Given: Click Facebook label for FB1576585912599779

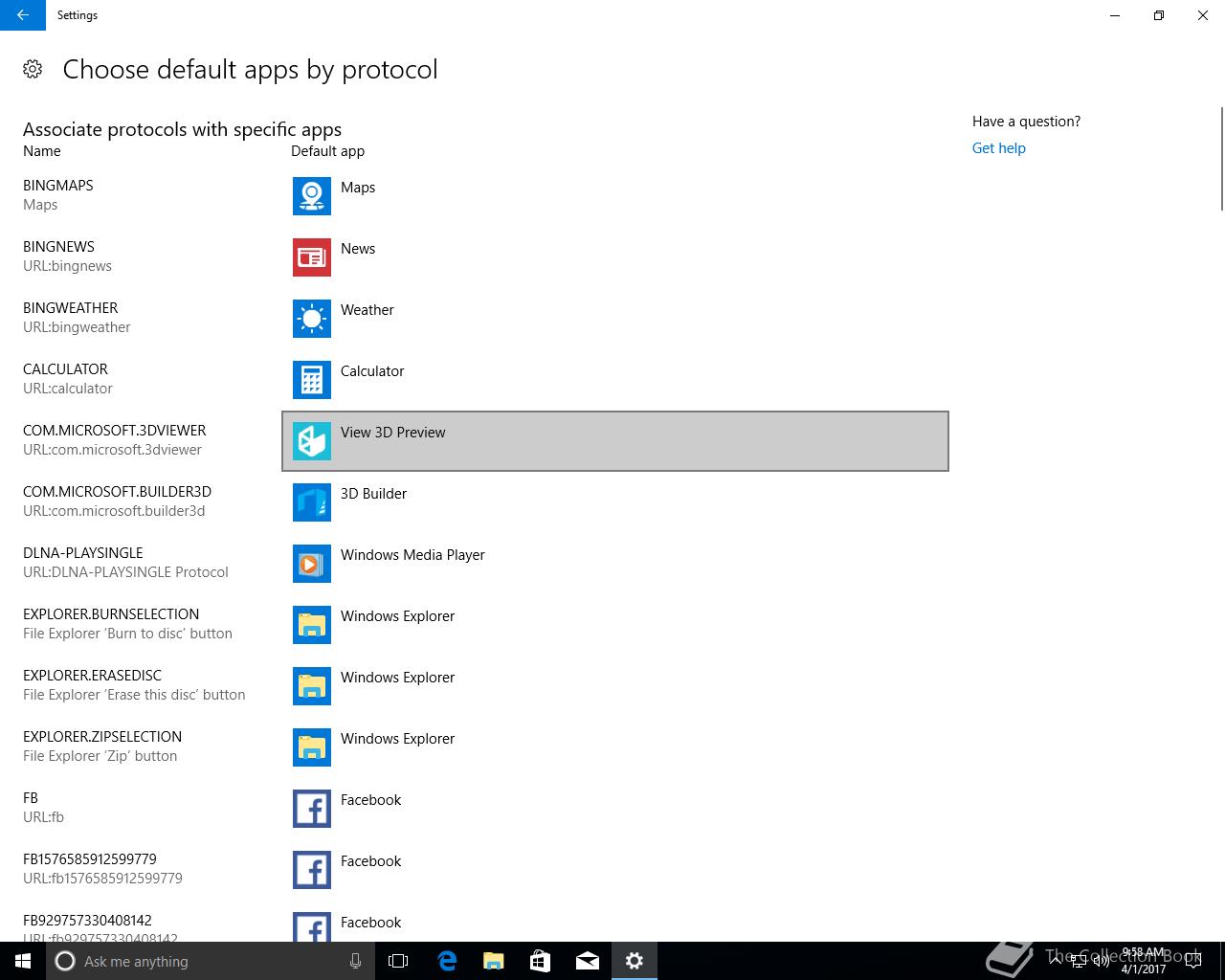Looking at the screenshot, I should pos(370,861).
